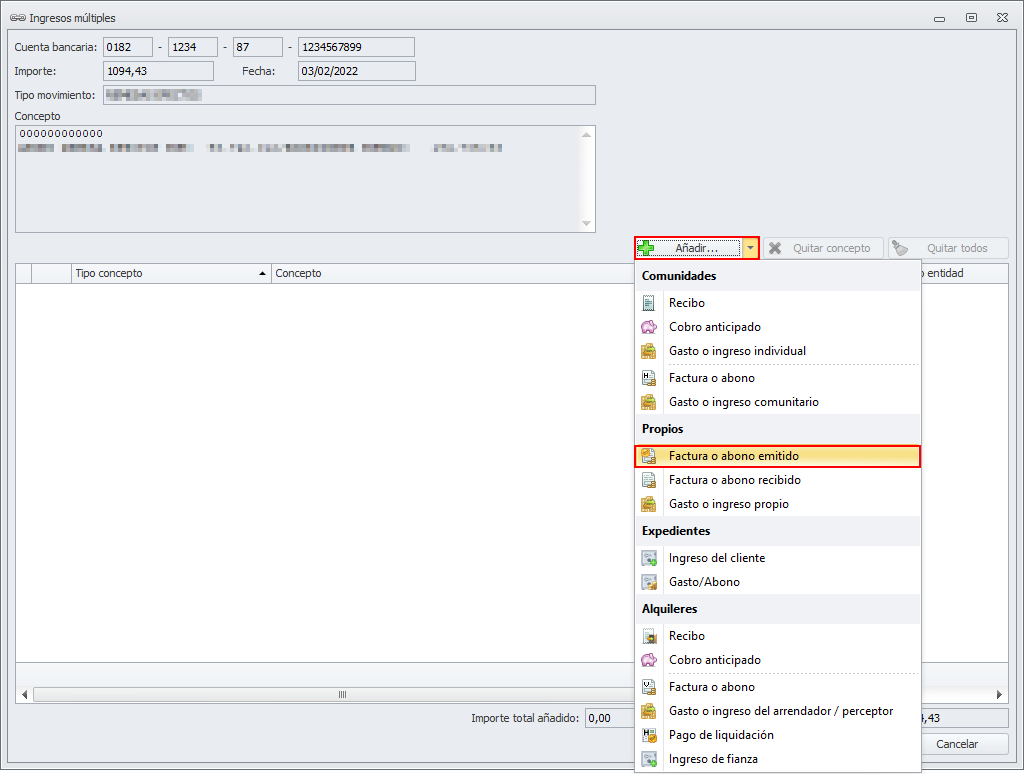Select Factura o abono emitido
This screenshot has width=1024, height=774.
point(778,456)
